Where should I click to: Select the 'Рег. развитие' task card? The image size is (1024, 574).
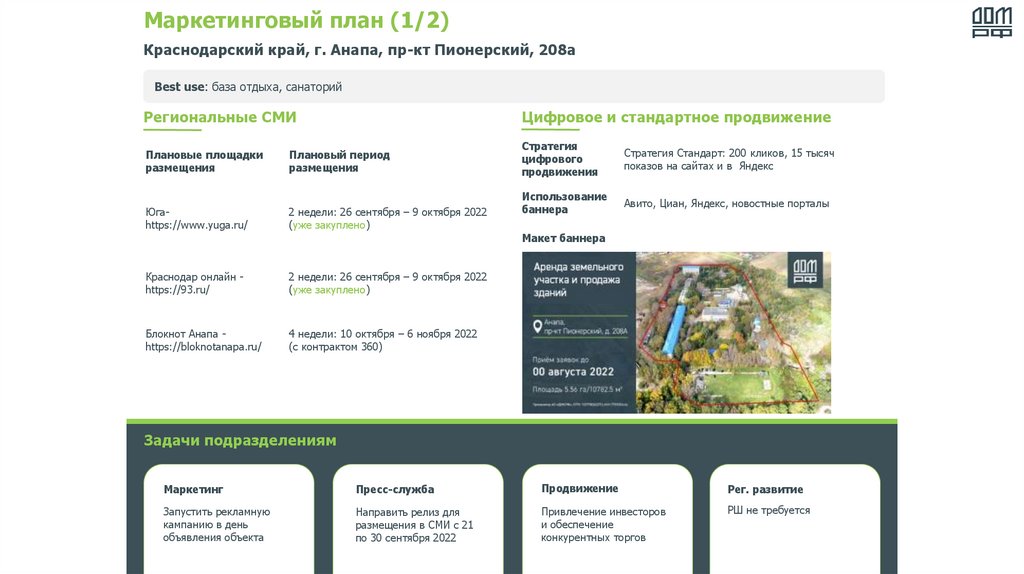tap(795, 519)
